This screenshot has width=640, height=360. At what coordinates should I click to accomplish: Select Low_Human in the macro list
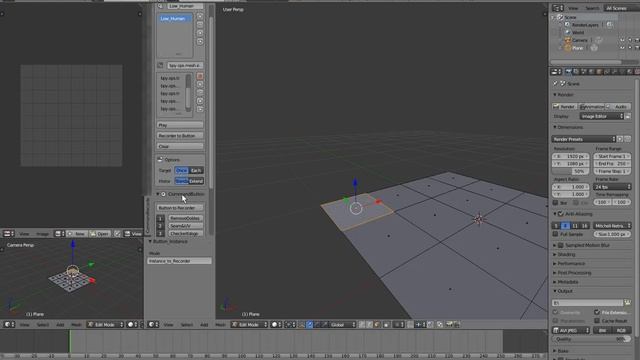click(x=174, y=18)
